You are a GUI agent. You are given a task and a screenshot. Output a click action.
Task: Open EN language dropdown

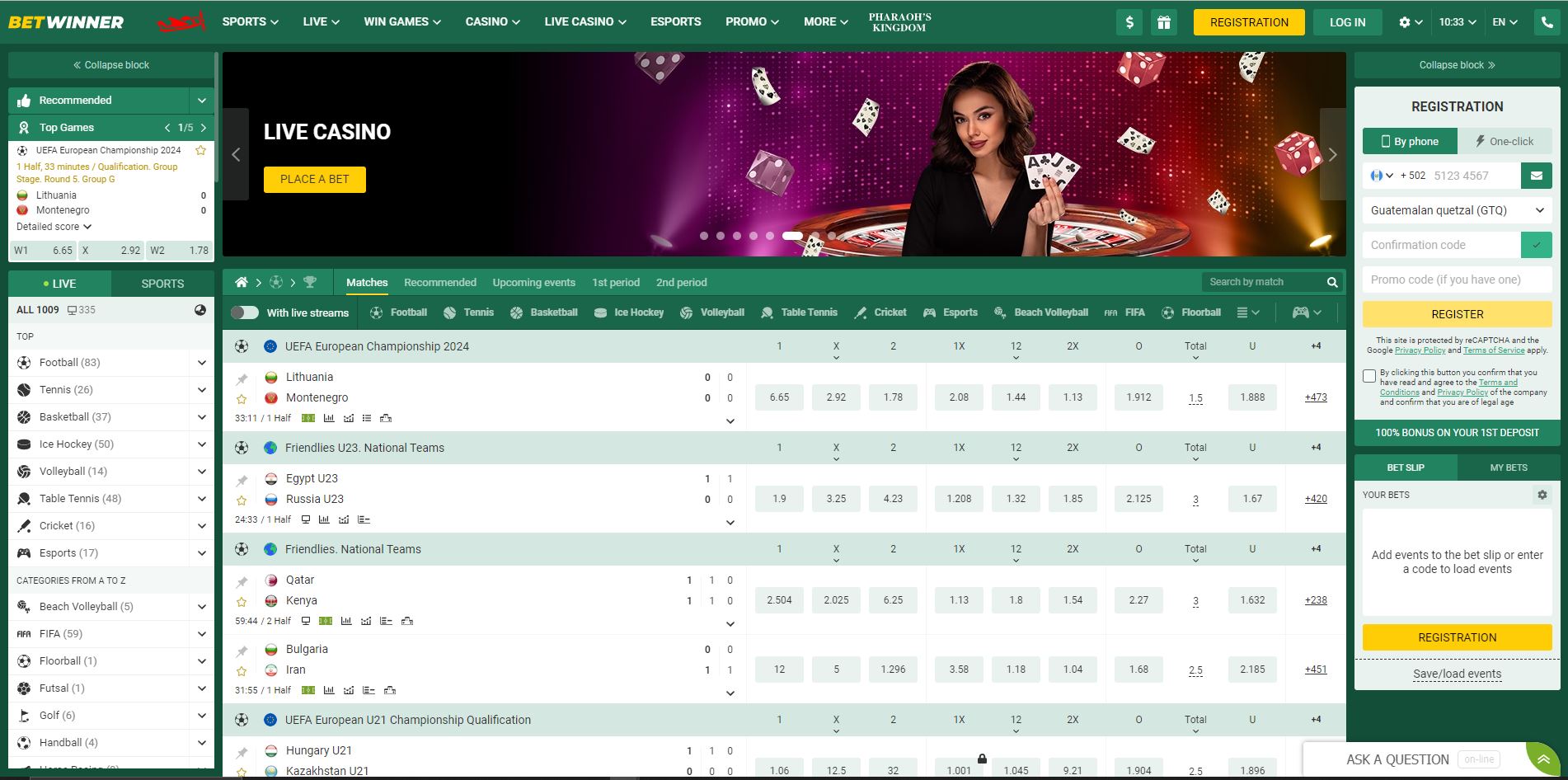[x=1505, y=22]
